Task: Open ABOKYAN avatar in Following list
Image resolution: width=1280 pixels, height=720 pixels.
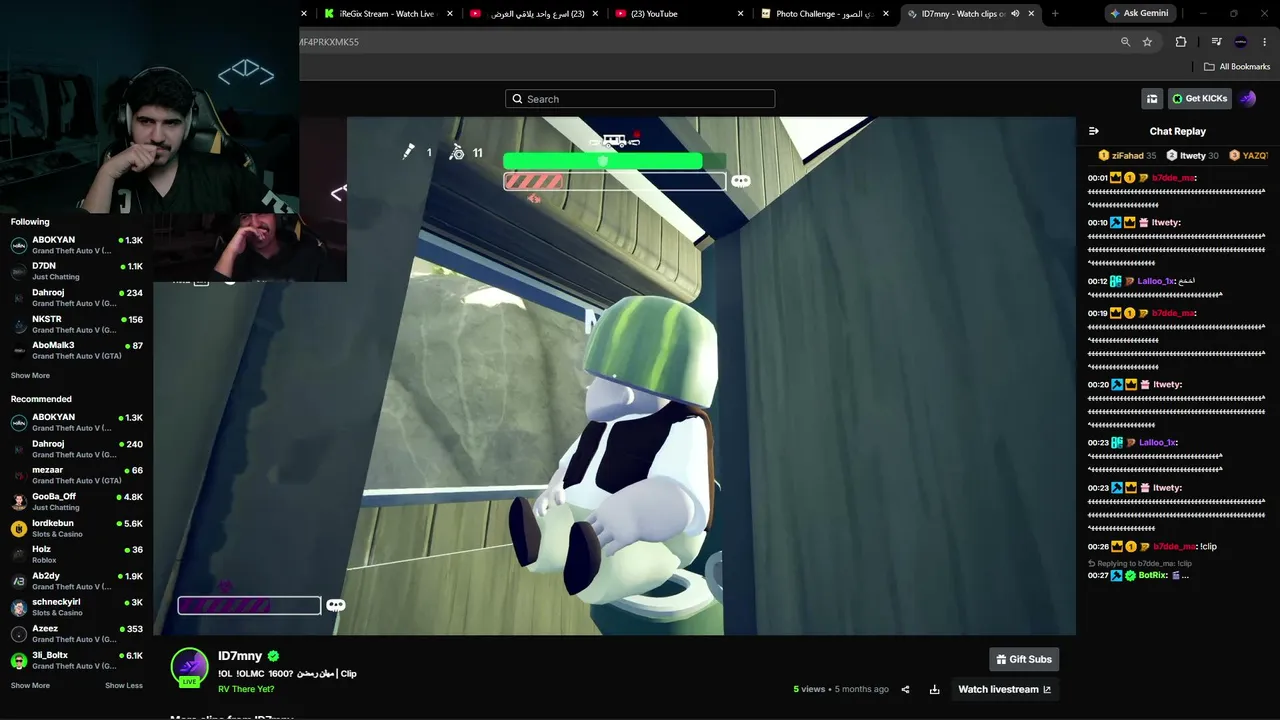Action: click(x=18, y=245)
